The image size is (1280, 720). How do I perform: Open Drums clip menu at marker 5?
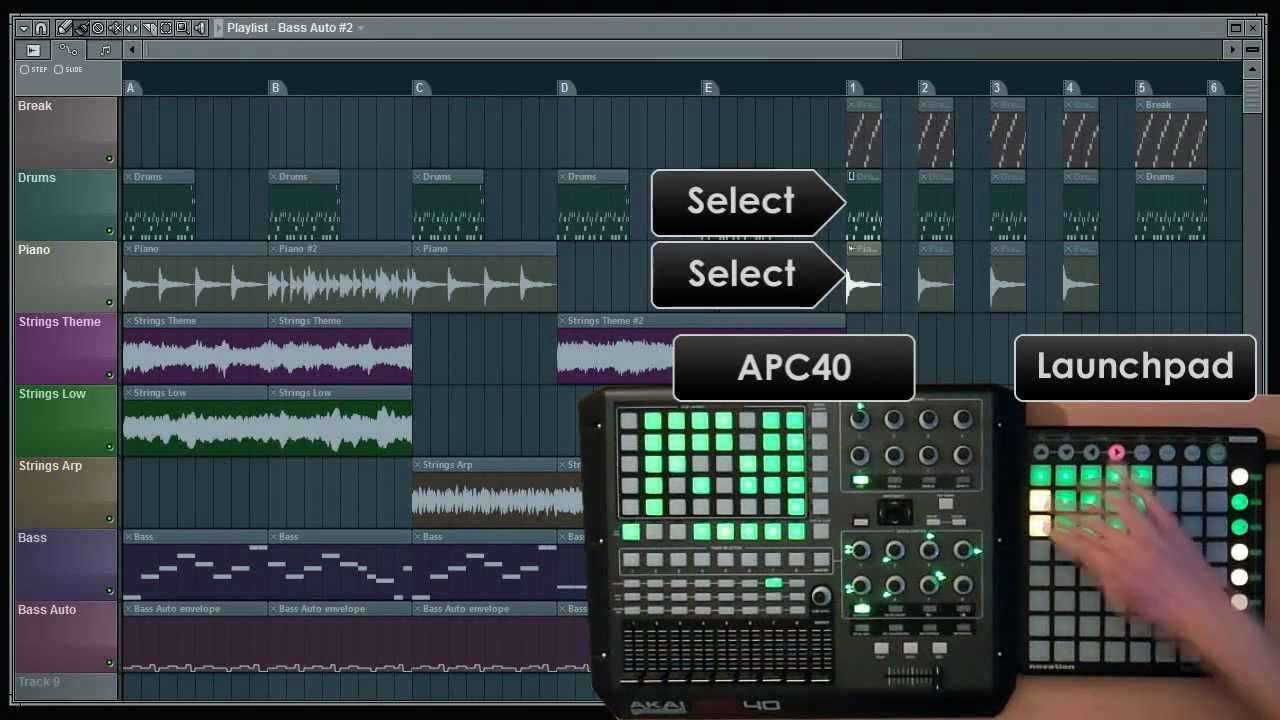tap(1141, 177)
